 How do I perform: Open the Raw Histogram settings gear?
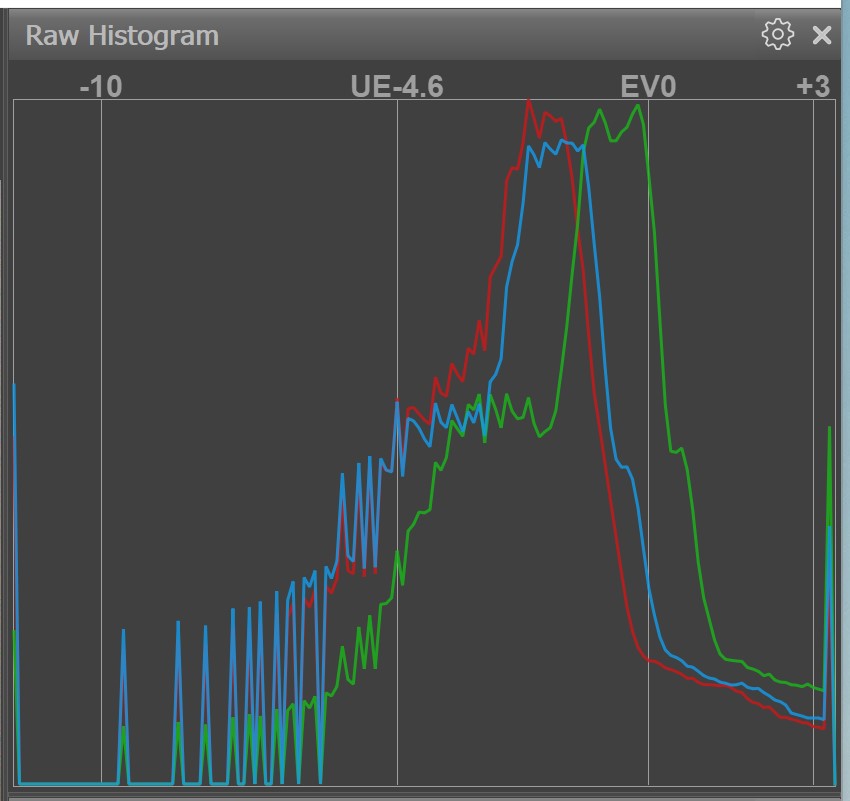pos(776,35)
